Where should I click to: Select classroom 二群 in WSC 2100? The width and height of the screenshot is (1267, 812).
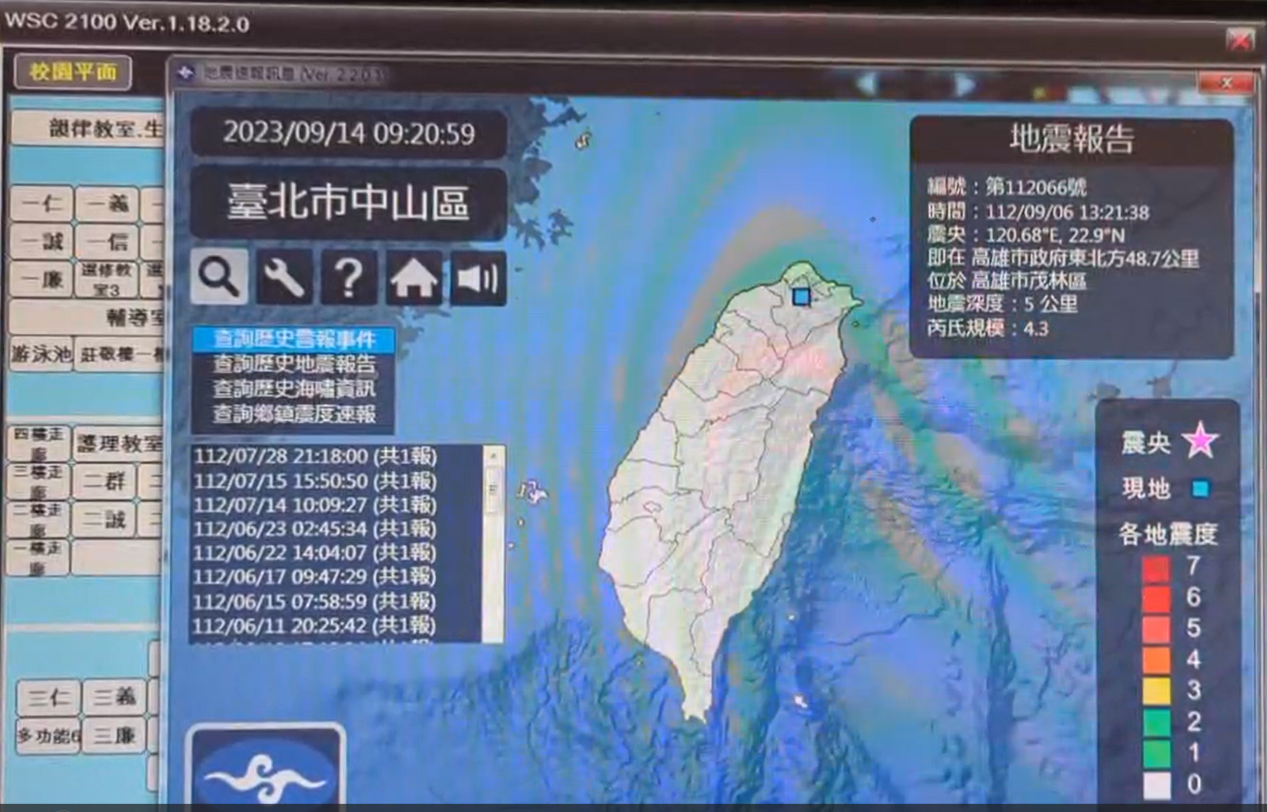(104, 481)
